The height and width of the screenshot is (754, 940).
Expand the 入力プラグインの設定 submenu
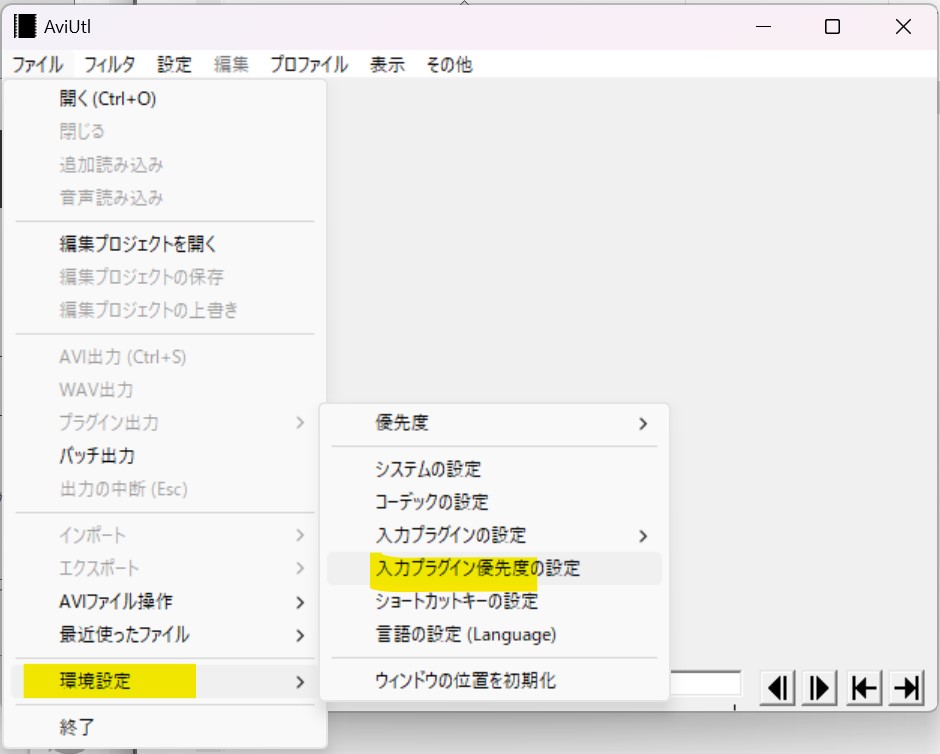(494, 535)
